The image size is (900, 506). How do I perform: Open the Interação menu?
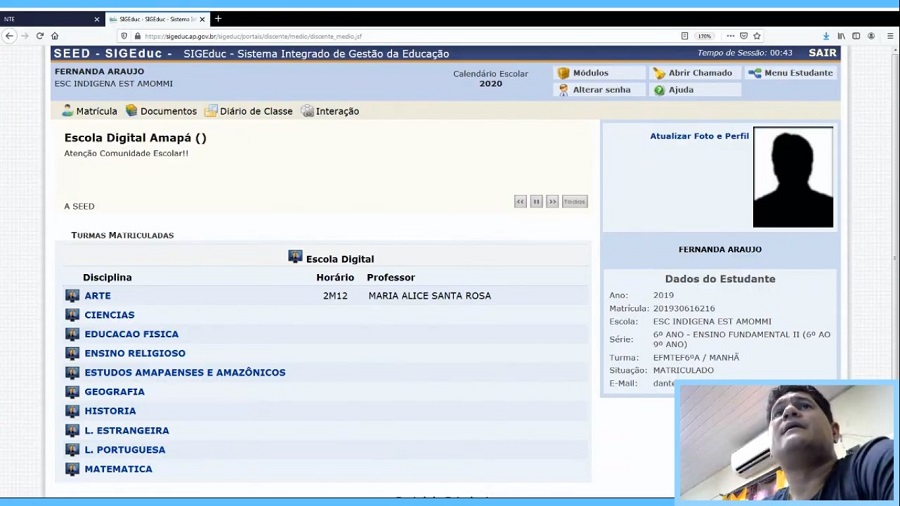[x=330, y=111]
